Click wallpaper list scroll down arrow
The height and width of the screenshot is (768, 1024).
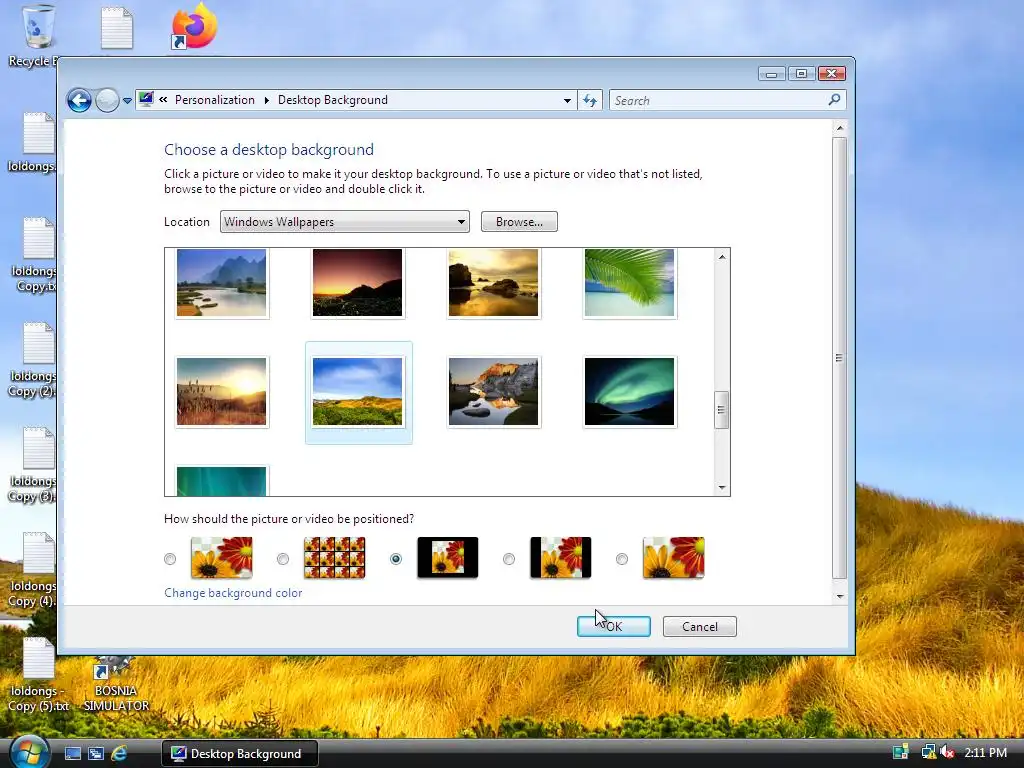[722, 487]
